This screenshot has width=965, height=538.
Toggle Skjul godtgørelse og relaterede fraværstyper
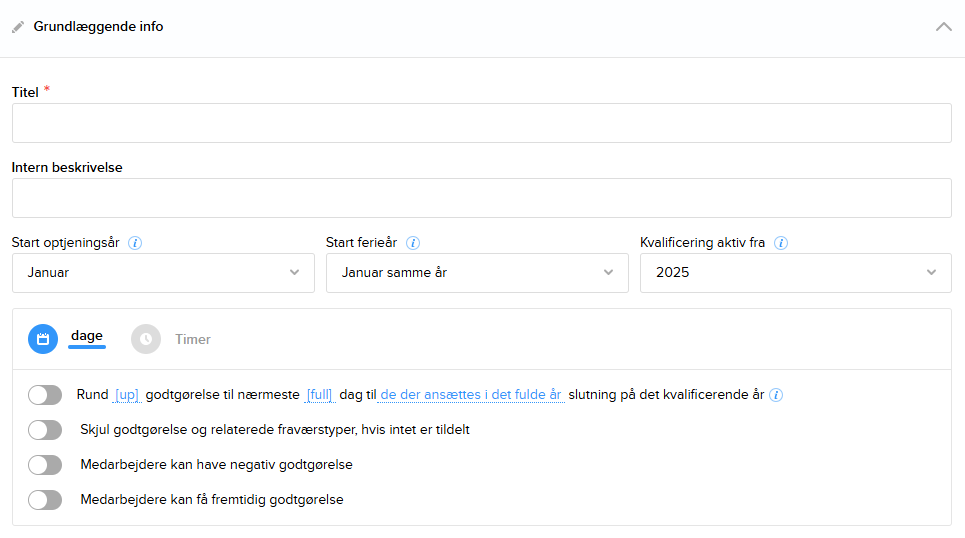[45, 430]
